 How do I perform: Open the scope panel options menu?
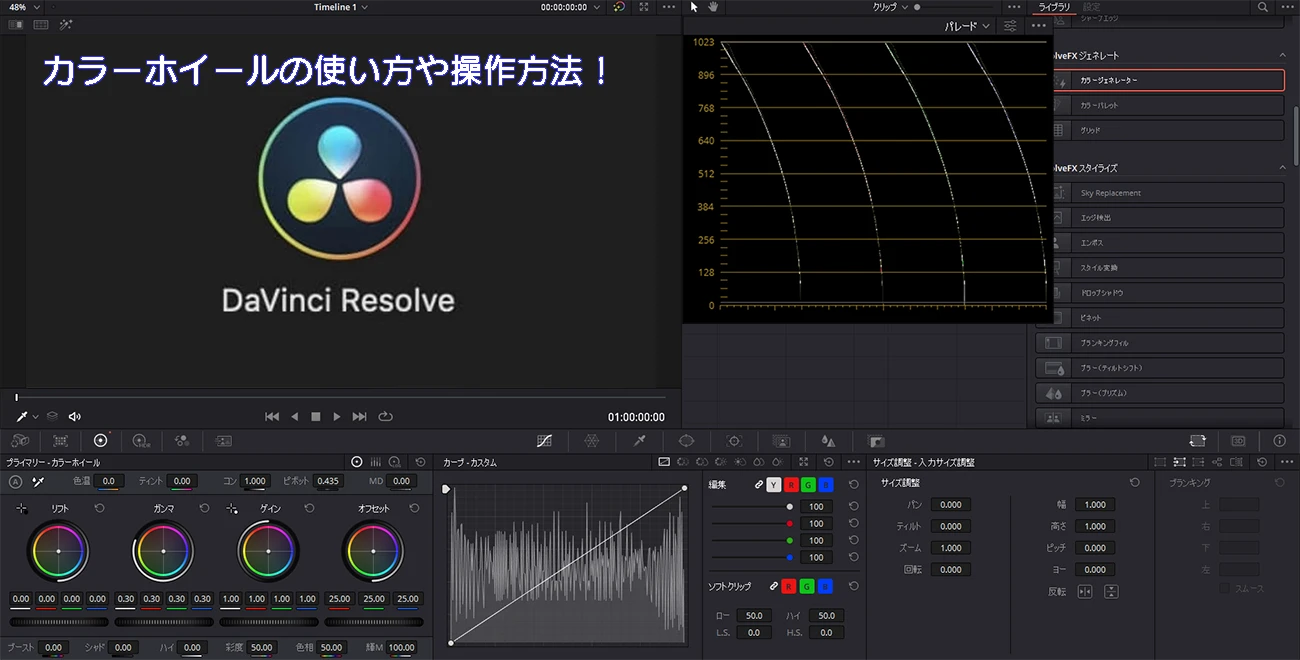coord(1039,26)
